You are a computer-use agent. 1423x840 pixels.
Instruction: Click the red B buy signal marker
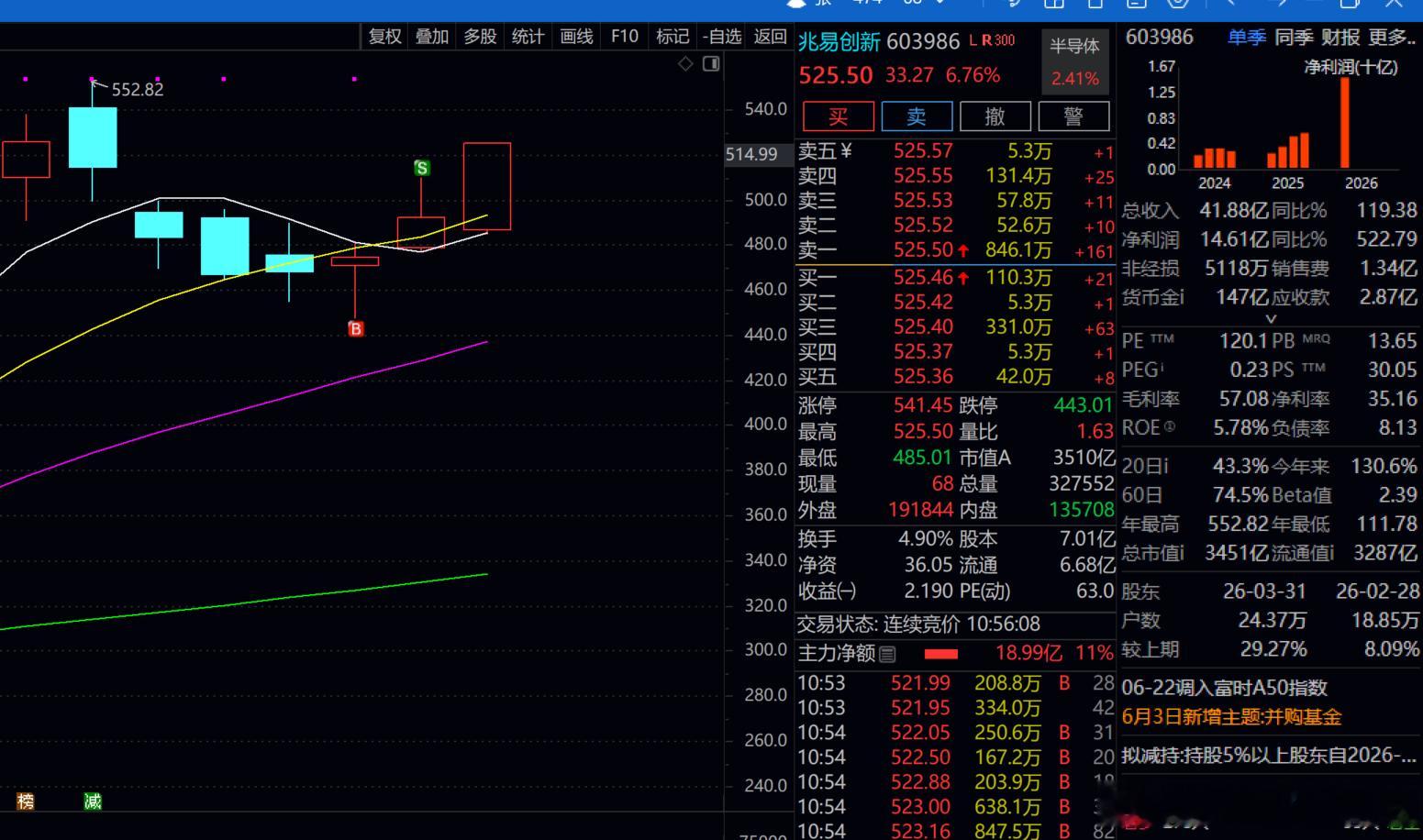click(x=356, y=328)
